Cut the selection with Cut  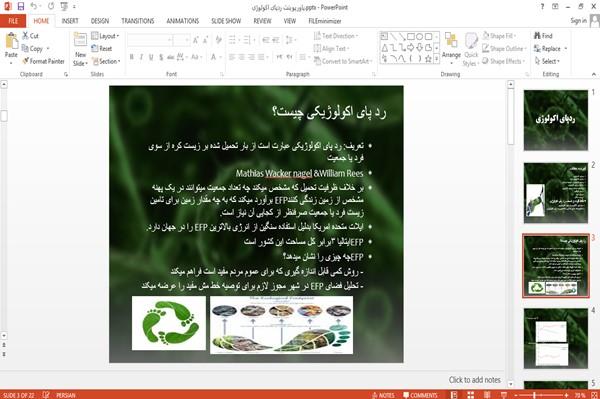(x=30, y=36)
